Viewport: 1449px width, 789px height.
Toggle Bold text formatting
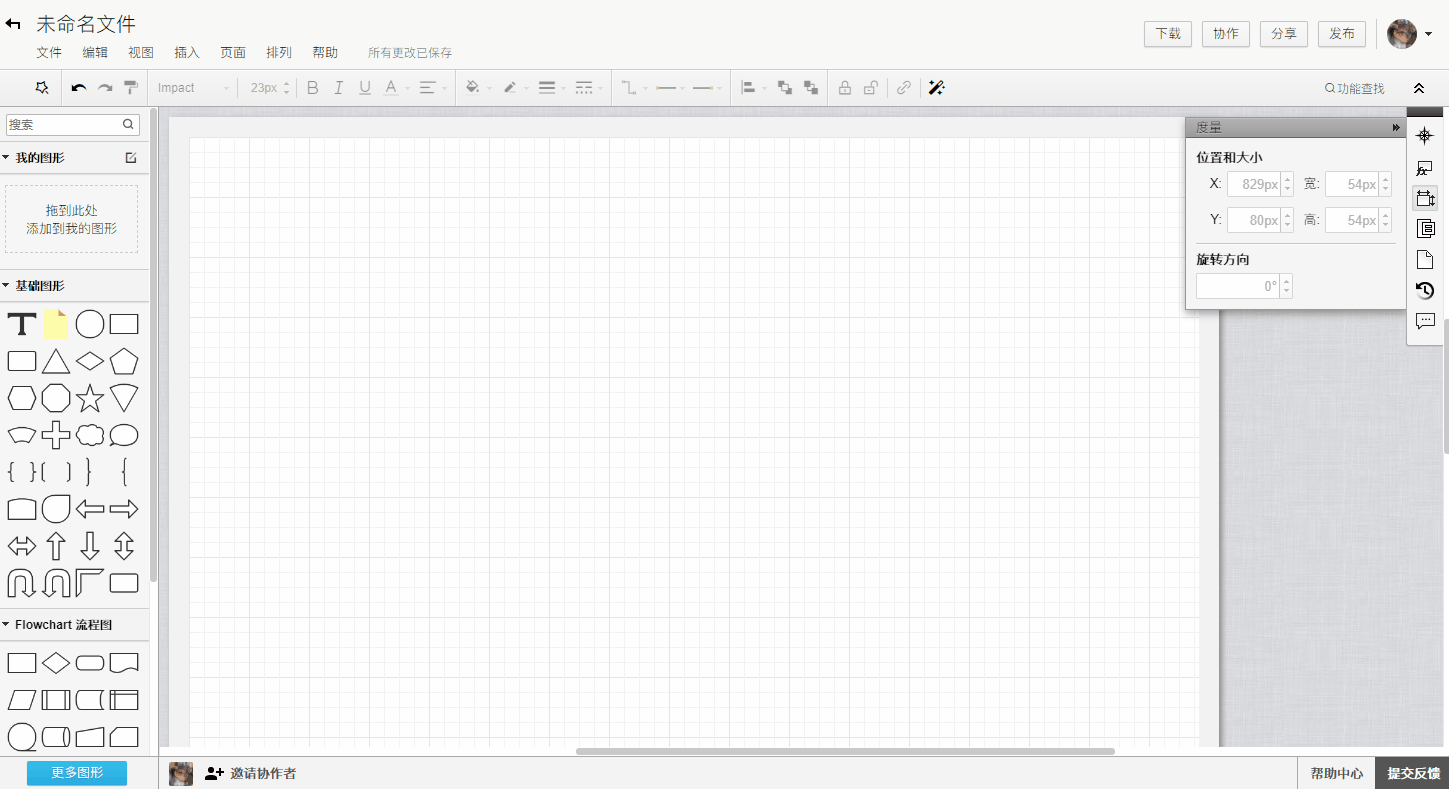pos(313,88)
